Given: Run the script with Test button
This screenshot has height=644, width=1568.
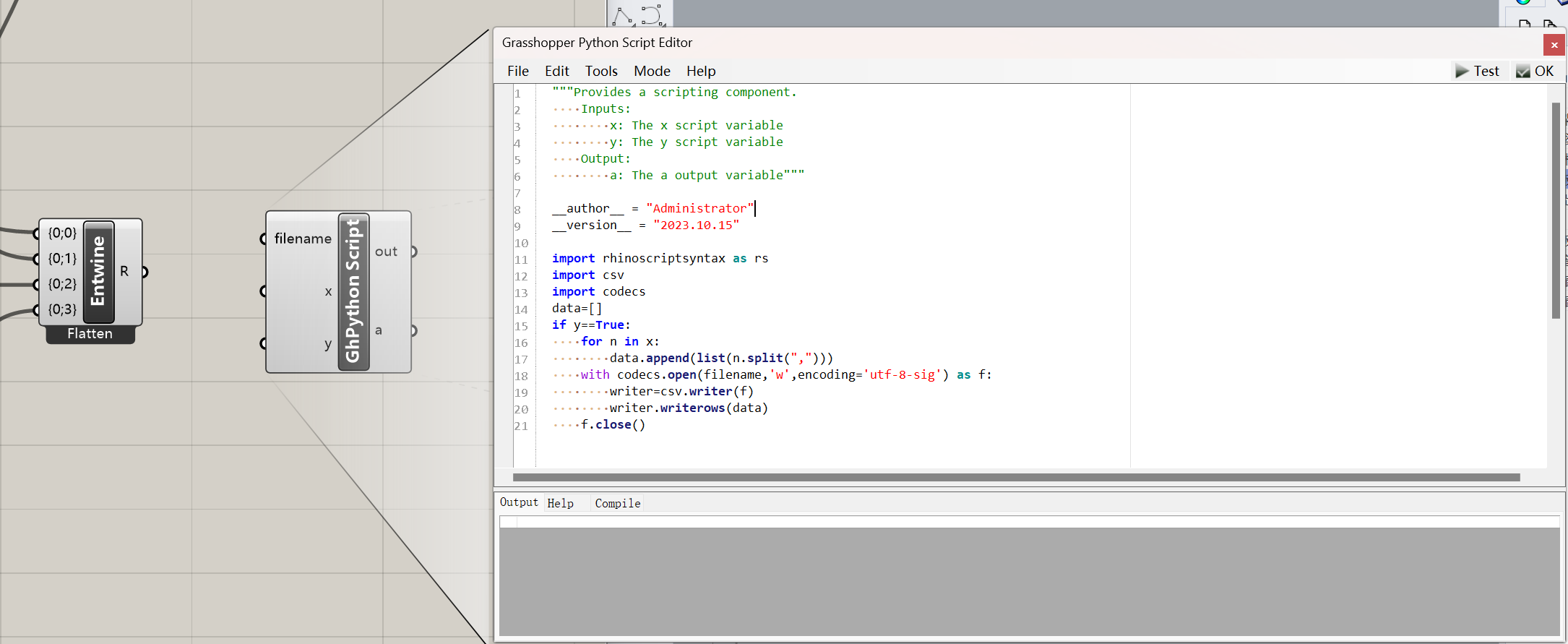Looking at the screenshot, I should coord(1478,71).
